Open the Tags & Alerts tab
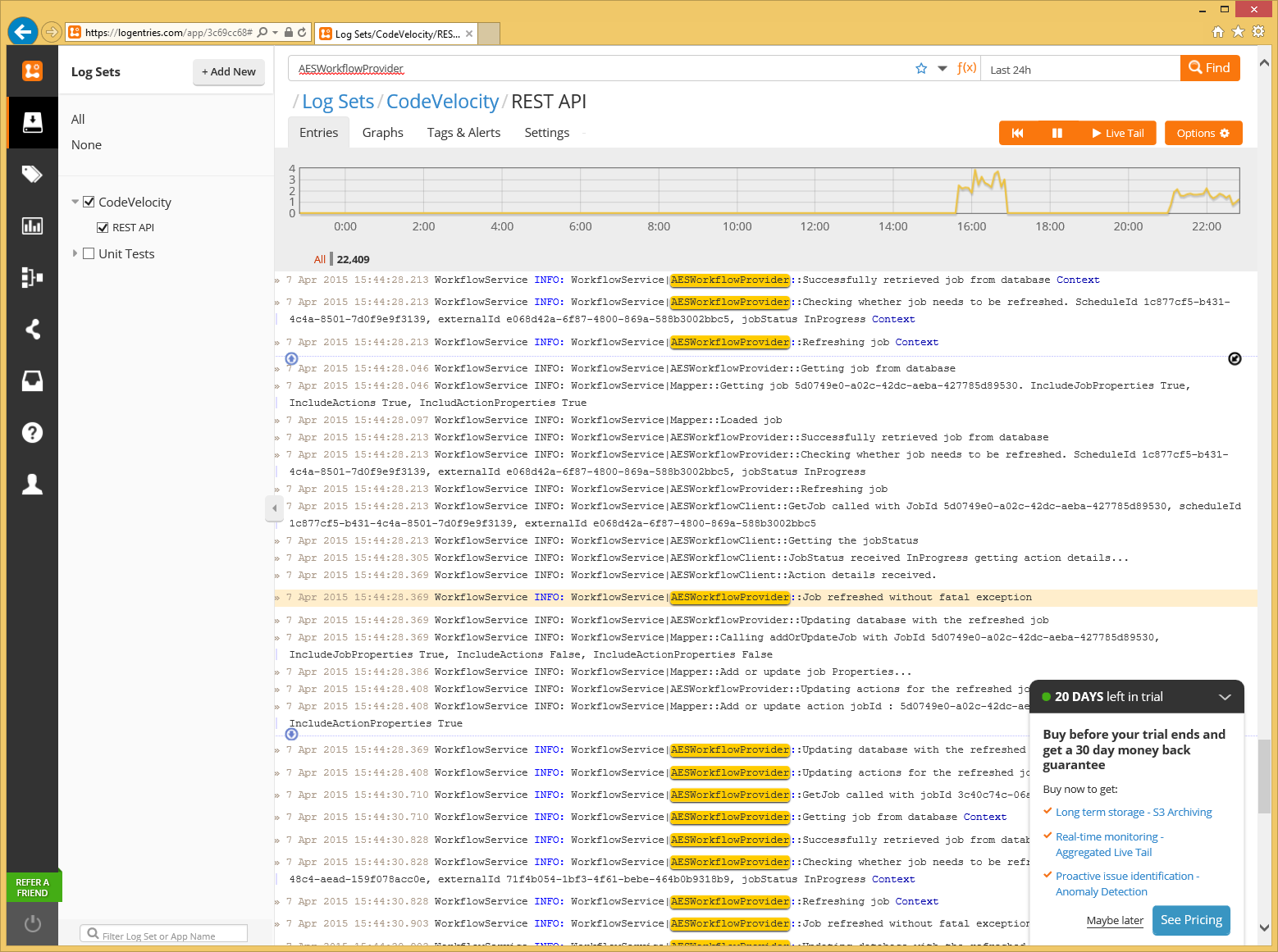1278x952 pixels. [x=463, y=133]
